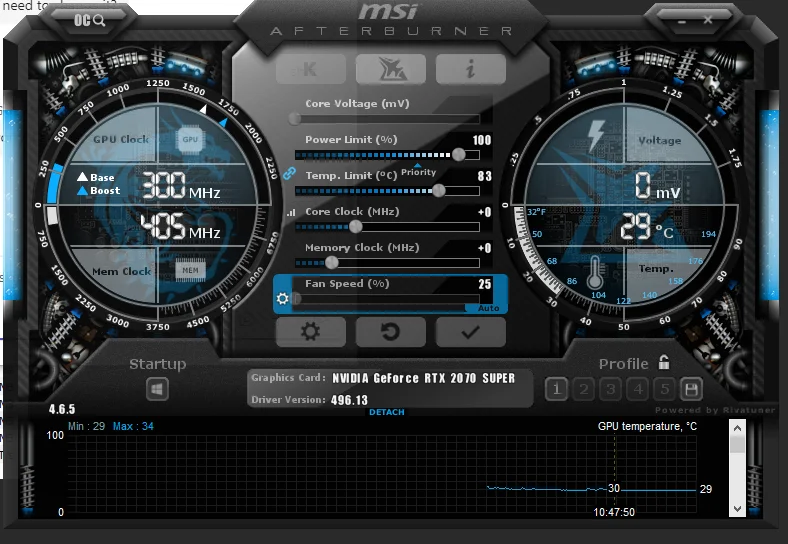Click the Memory Clock slider handle
788x544 pixels.
click(332, 262)
